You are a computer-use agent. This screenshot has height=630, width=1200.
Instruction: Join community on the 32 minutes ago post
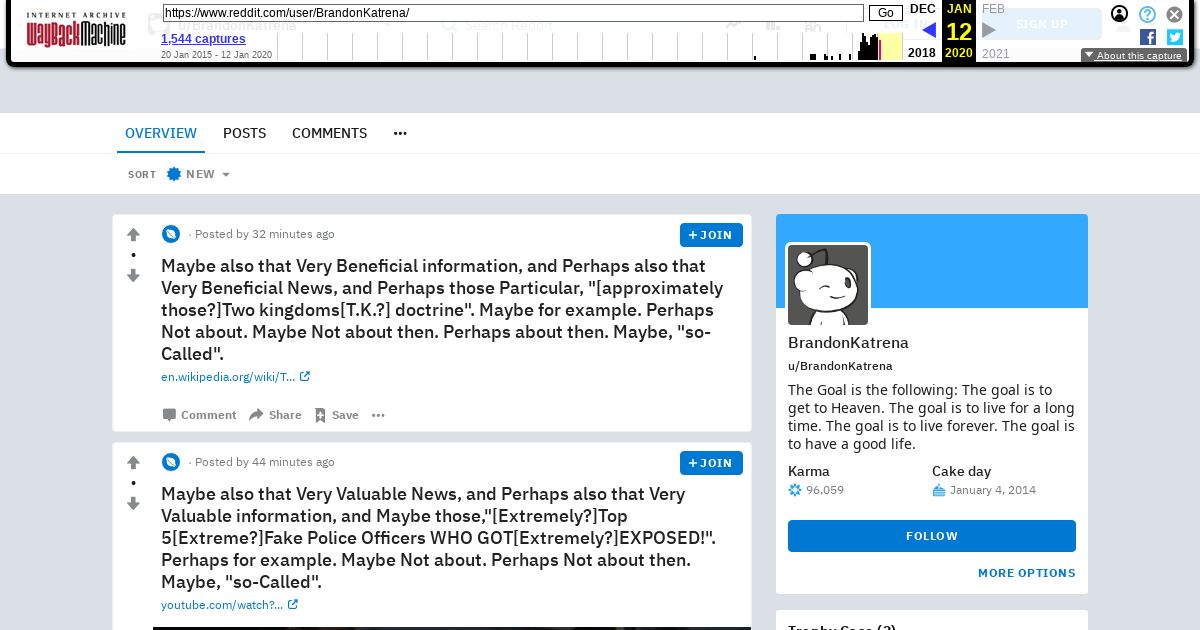pos(711,235)
